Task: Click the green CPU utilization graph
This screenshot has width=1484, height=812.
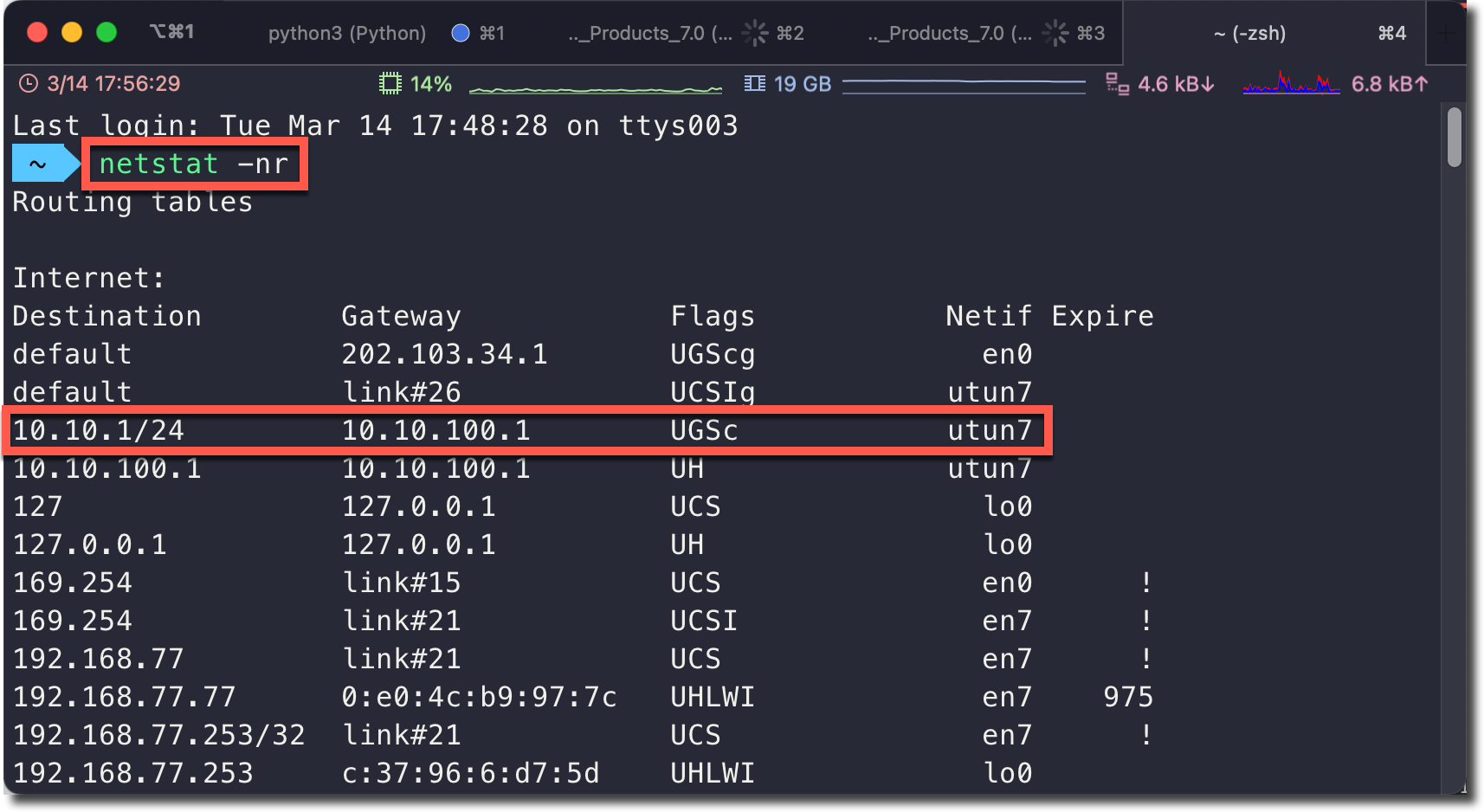Action: 595,88
